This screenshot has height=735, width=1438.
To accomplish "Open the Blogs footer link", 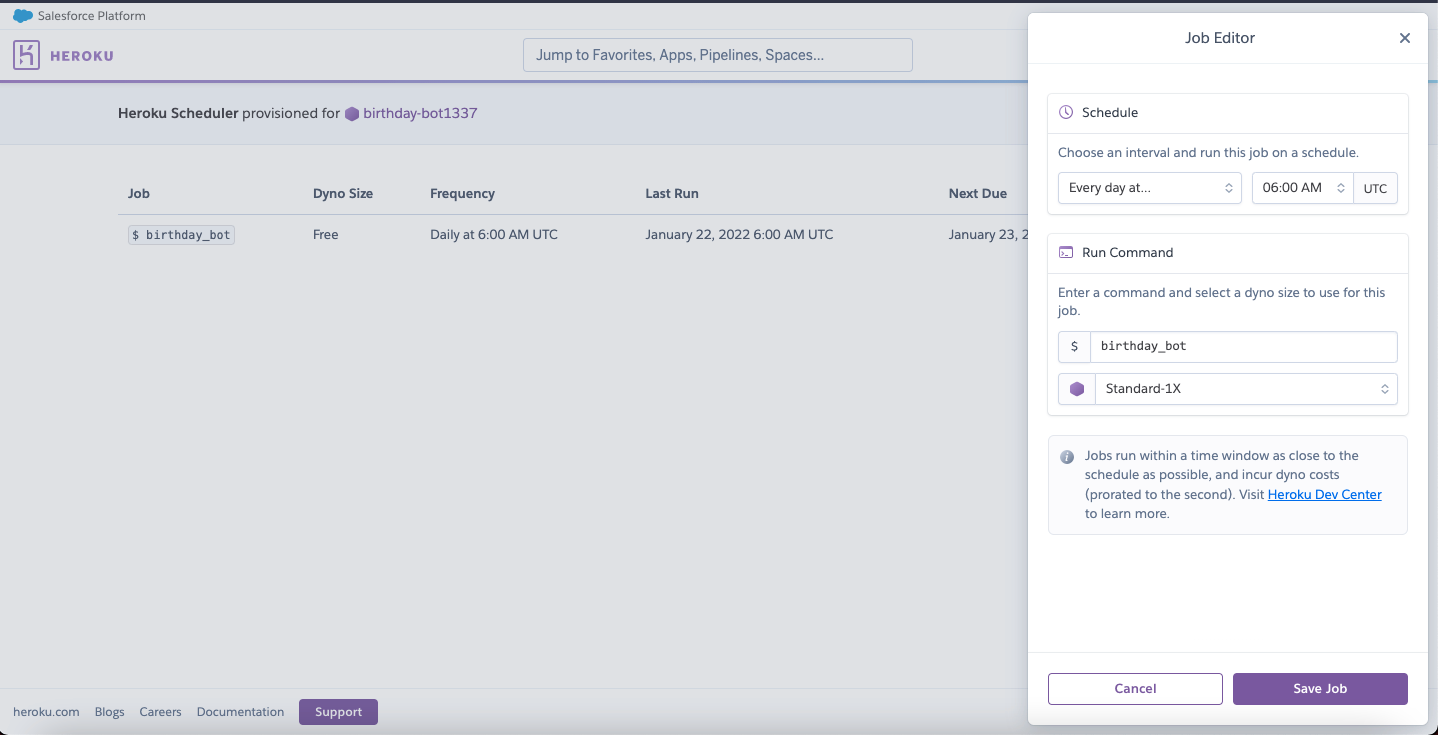I will (x=109, y=712).
